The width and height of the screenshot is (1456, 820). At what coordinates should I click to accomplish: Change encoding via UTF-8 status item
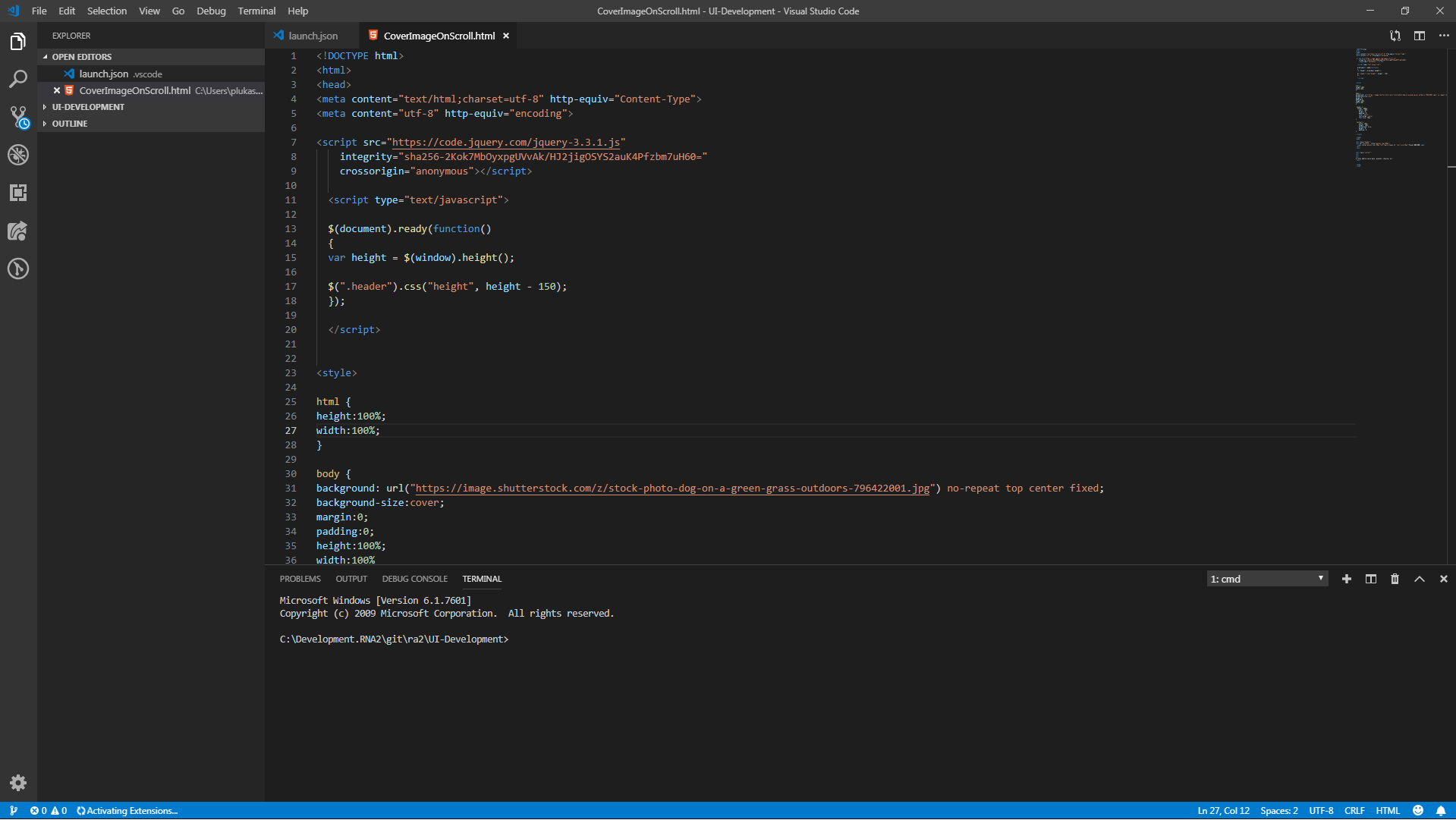(1321, 811)
